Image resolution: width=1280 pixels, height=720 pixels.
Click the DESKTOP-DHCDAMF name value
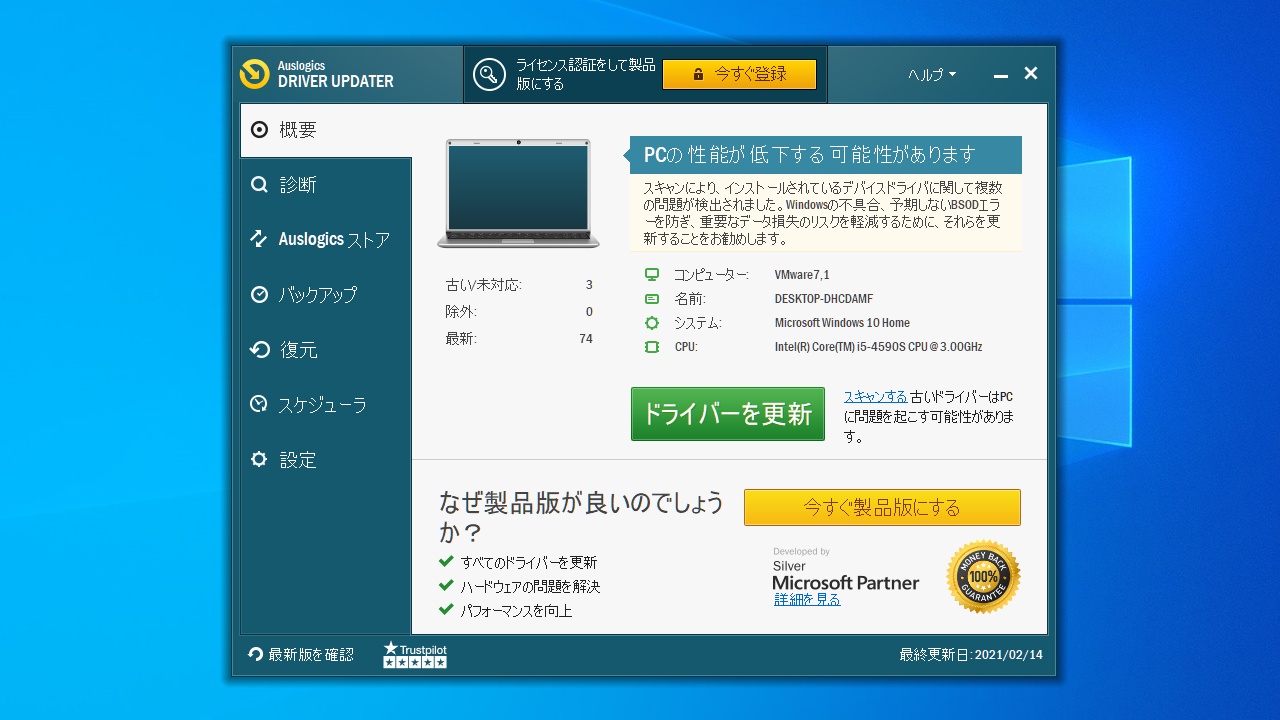[x=823, y=299]
